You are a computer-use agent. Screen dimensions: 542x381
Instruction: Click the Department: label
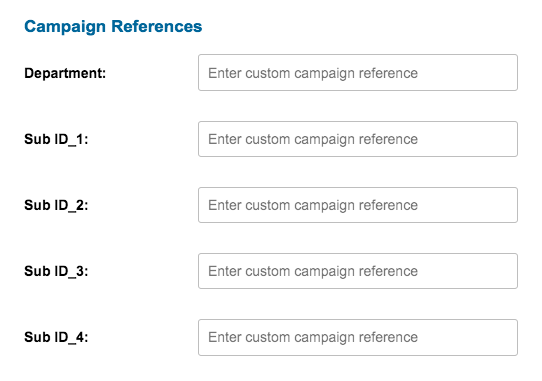coord(65,73)
